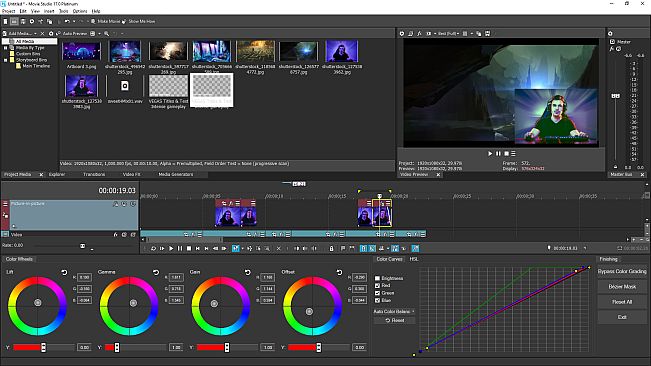Screen dimensions: 651x366
Task: Open the Tools menu
Action: [64, 11]
